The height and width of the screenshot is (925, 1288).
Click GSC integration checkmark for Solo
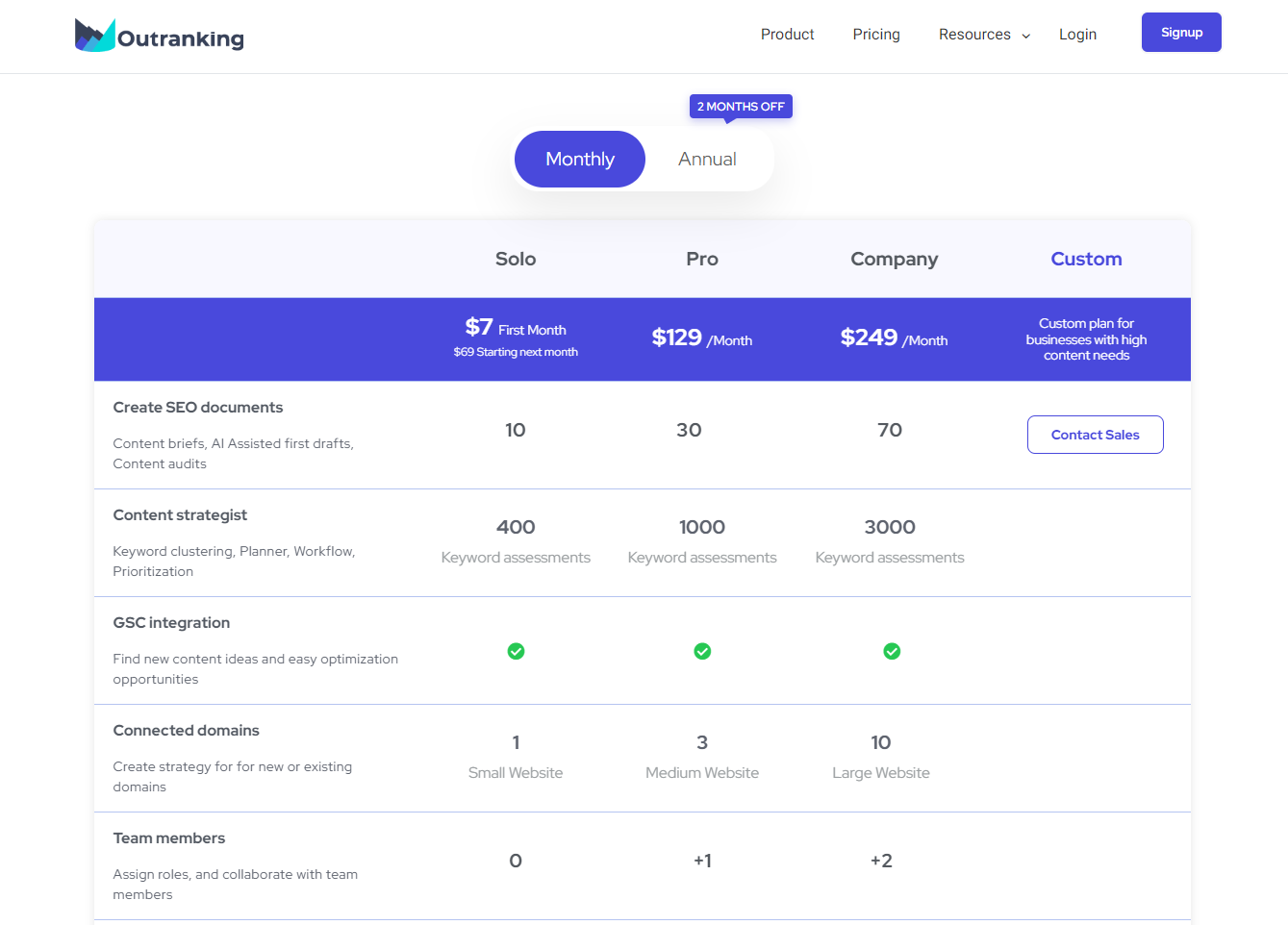tap(516, 651)
